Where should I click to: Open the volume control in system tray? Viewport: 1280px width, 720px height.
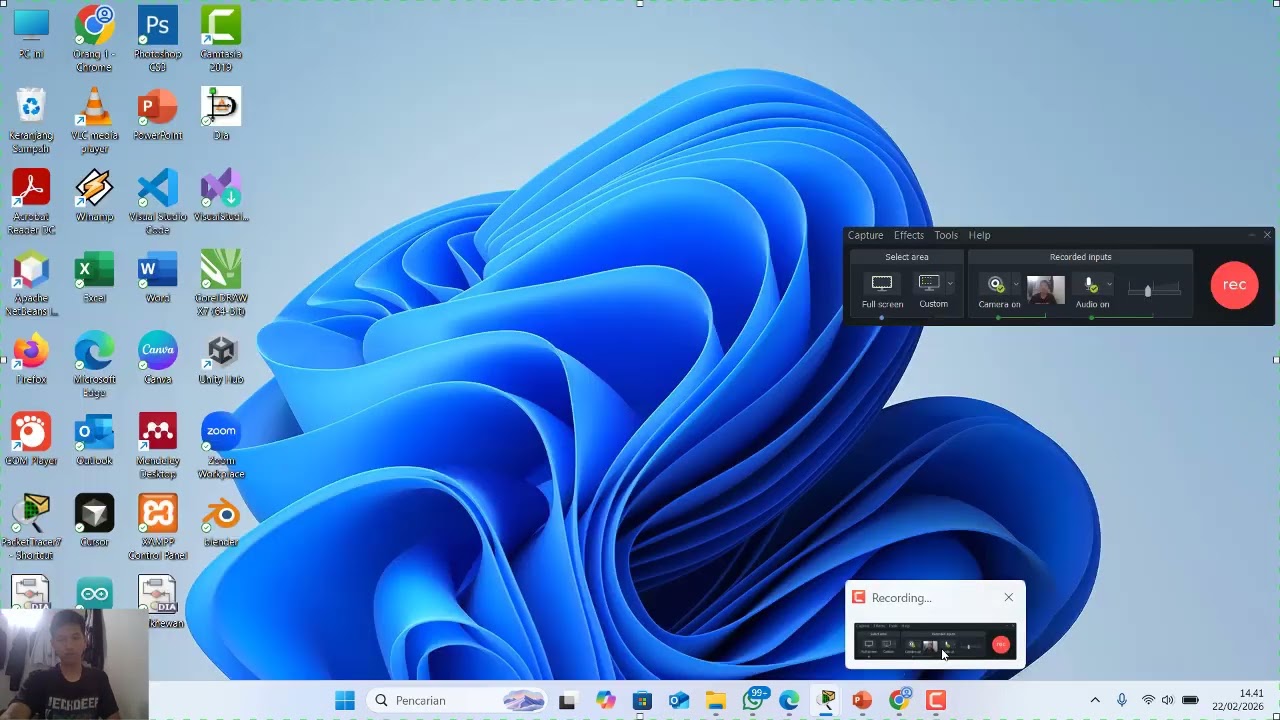pos(1167,700)
